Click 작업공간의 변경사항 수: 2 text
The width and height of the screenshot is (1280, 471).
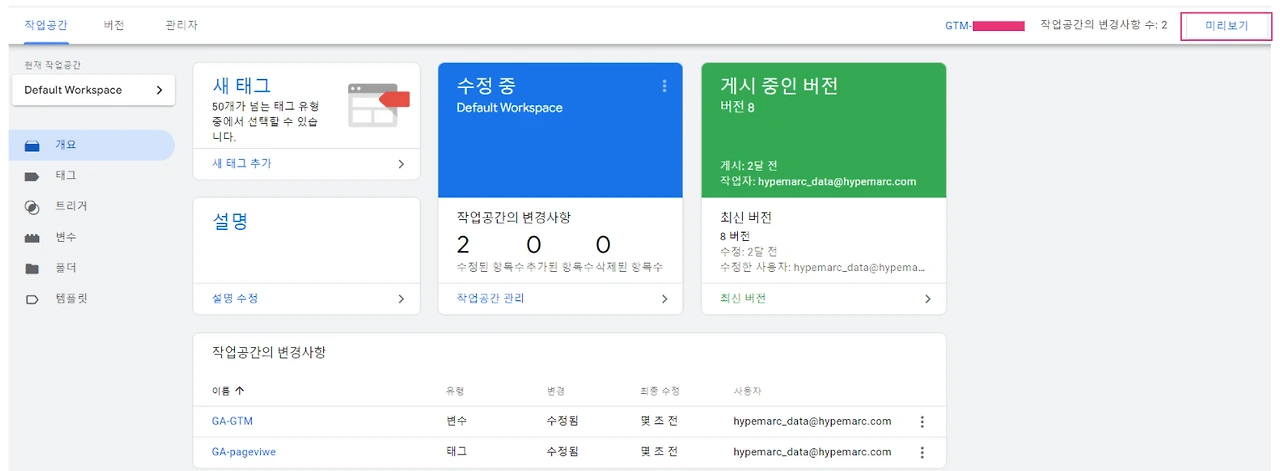tap(1104, 25)
